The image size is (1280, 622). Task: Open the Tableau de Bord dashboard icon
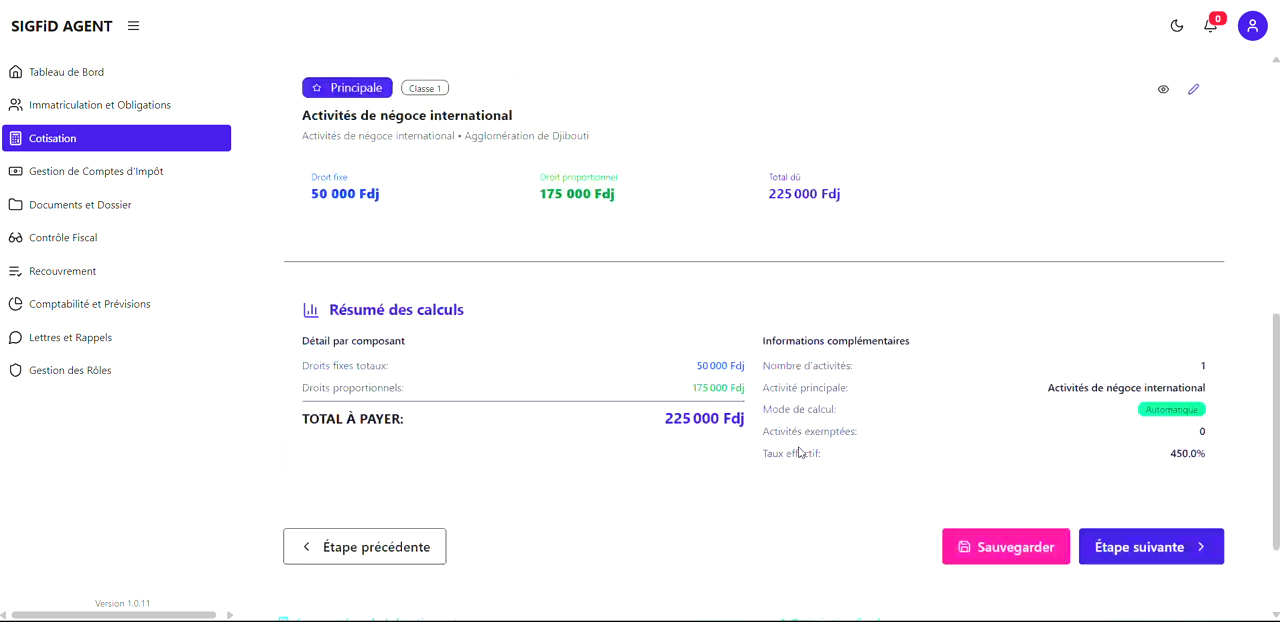pos(15,71)
